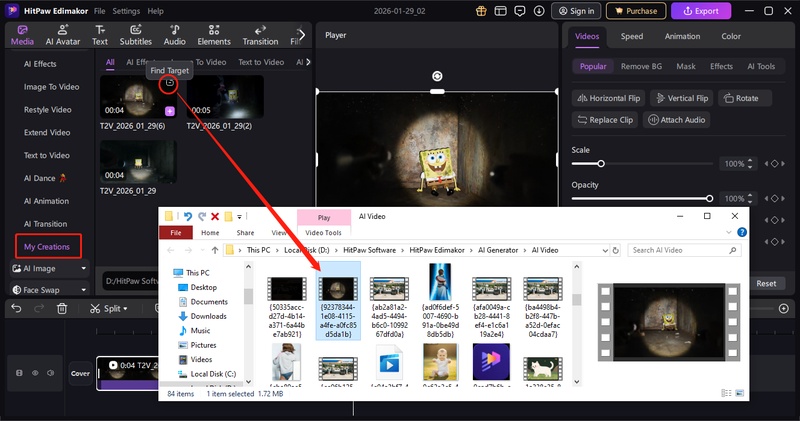Switch to the Animation tab
Screen dimensions: 800x421
682,36
